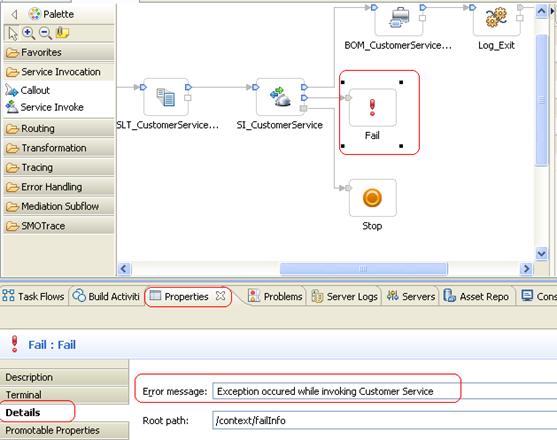557x440 pixels.
Task: Click the Log_Exit input terminal
Action: point(472,7)
